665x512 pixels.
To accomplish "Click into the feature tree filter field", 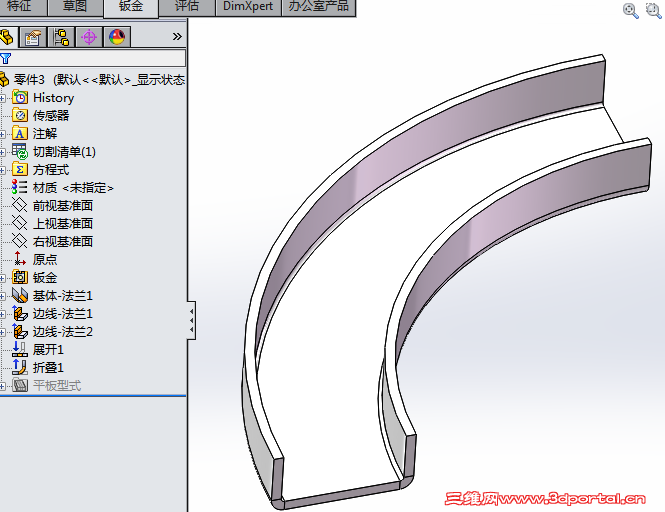I will tap(92, 58).
